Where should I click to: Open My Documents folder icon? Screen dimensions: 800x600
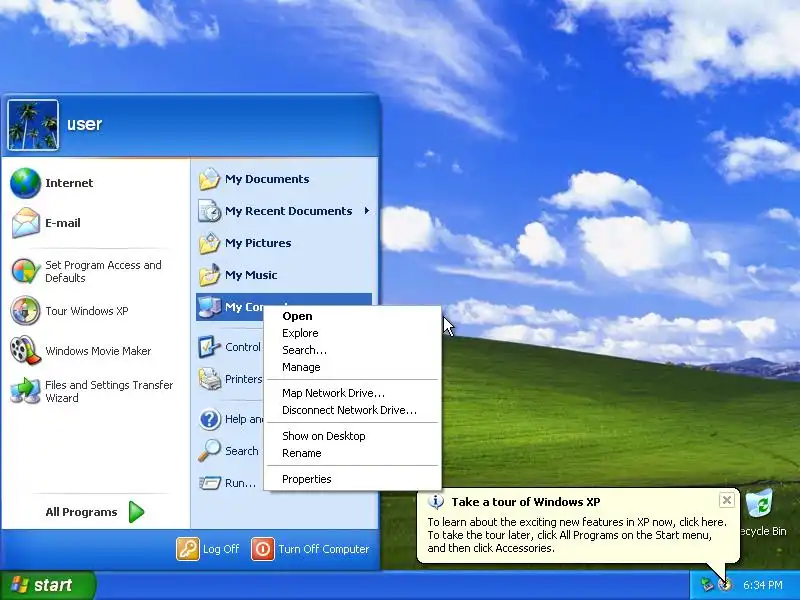click(x=209, y=179)
